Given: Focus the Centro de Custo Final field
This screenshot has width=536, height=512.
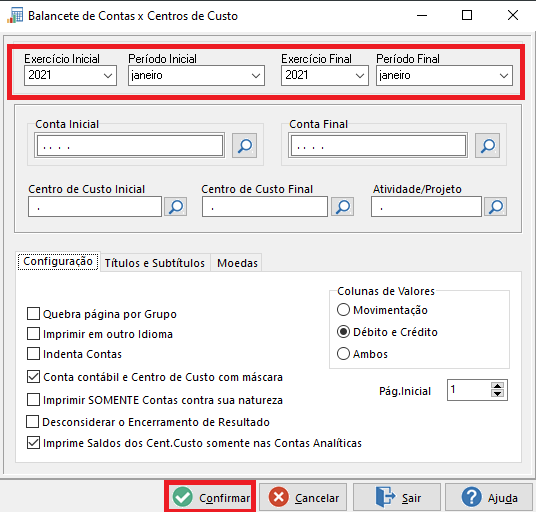Looking at the screenshot, I should [x=265, y=206].
